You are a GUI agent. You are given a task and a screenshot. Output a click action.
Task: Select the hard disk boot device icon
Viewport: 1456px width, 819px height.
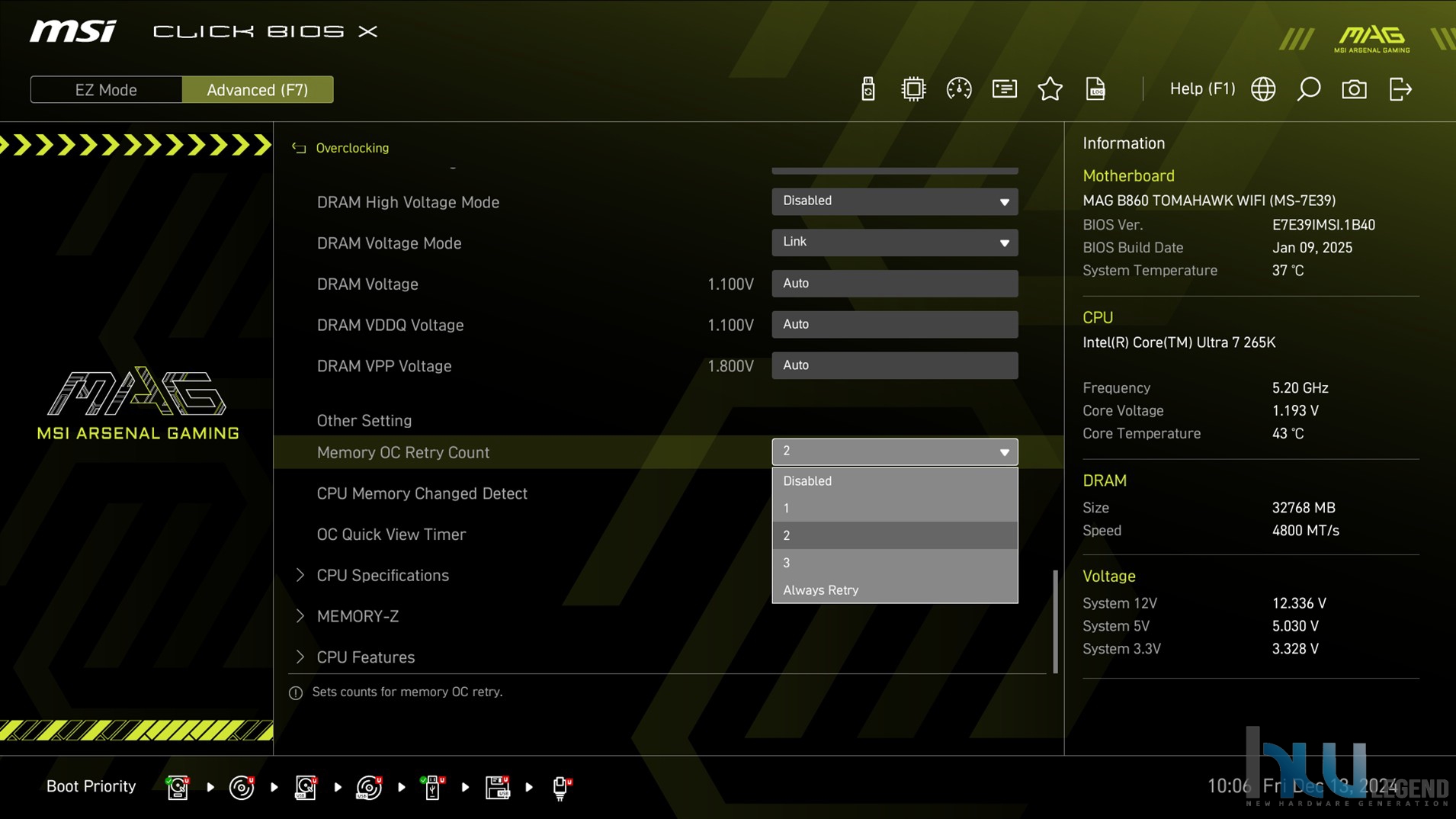tap(178, 787)
